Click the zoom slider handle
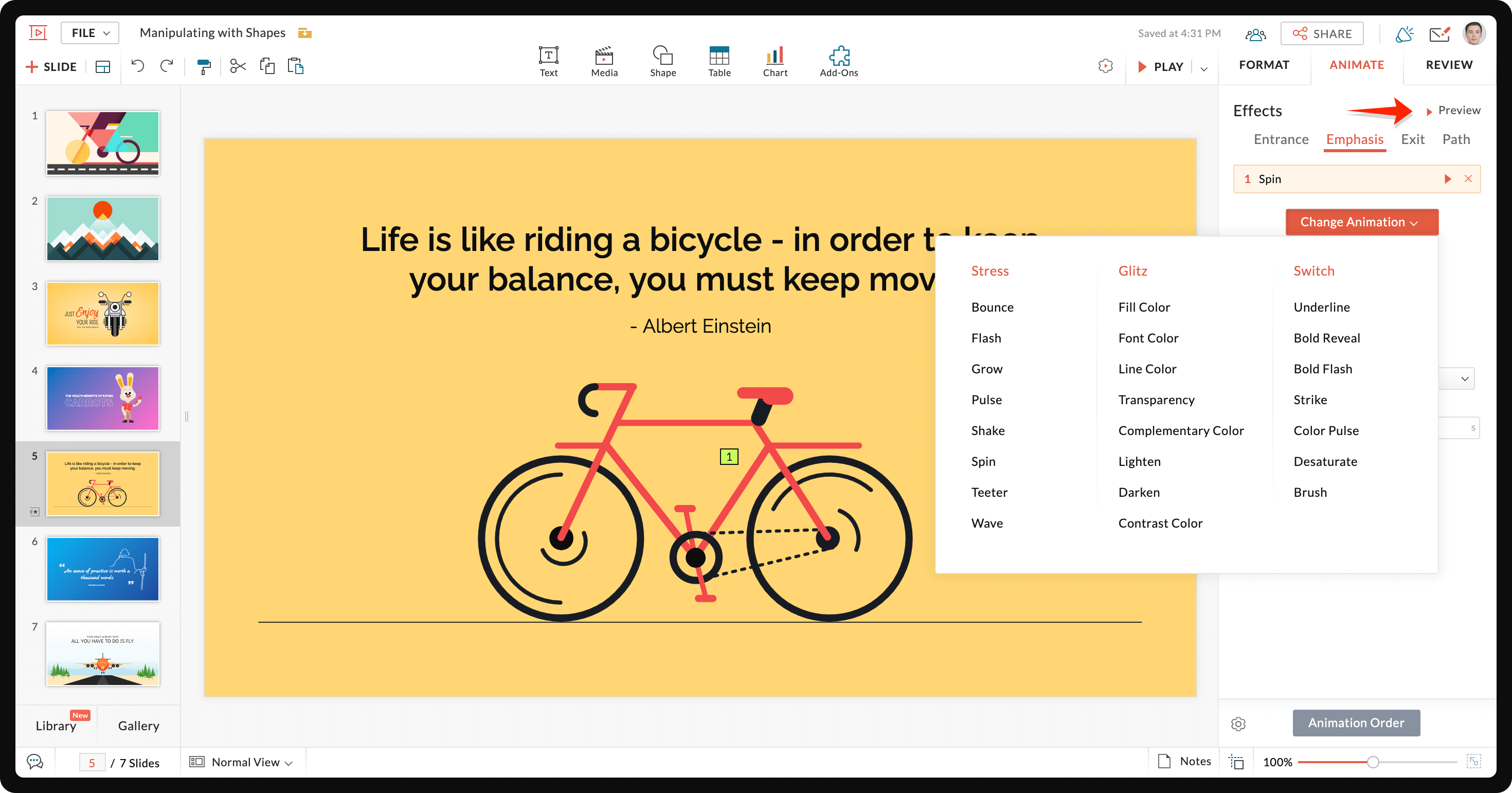Screen dimensions: 1512x793 [x=1372, y=762]
